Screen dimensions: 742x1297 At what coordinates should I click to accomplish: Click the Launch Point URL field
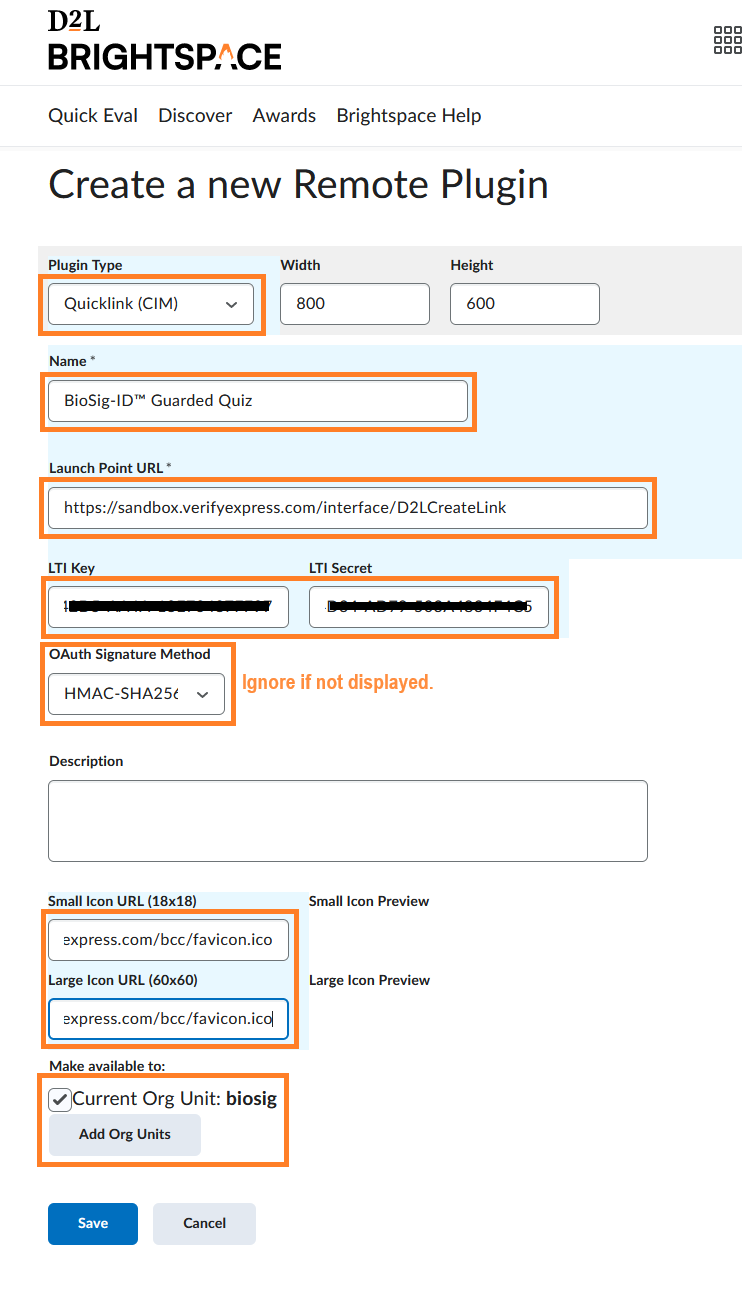[348, 507]
